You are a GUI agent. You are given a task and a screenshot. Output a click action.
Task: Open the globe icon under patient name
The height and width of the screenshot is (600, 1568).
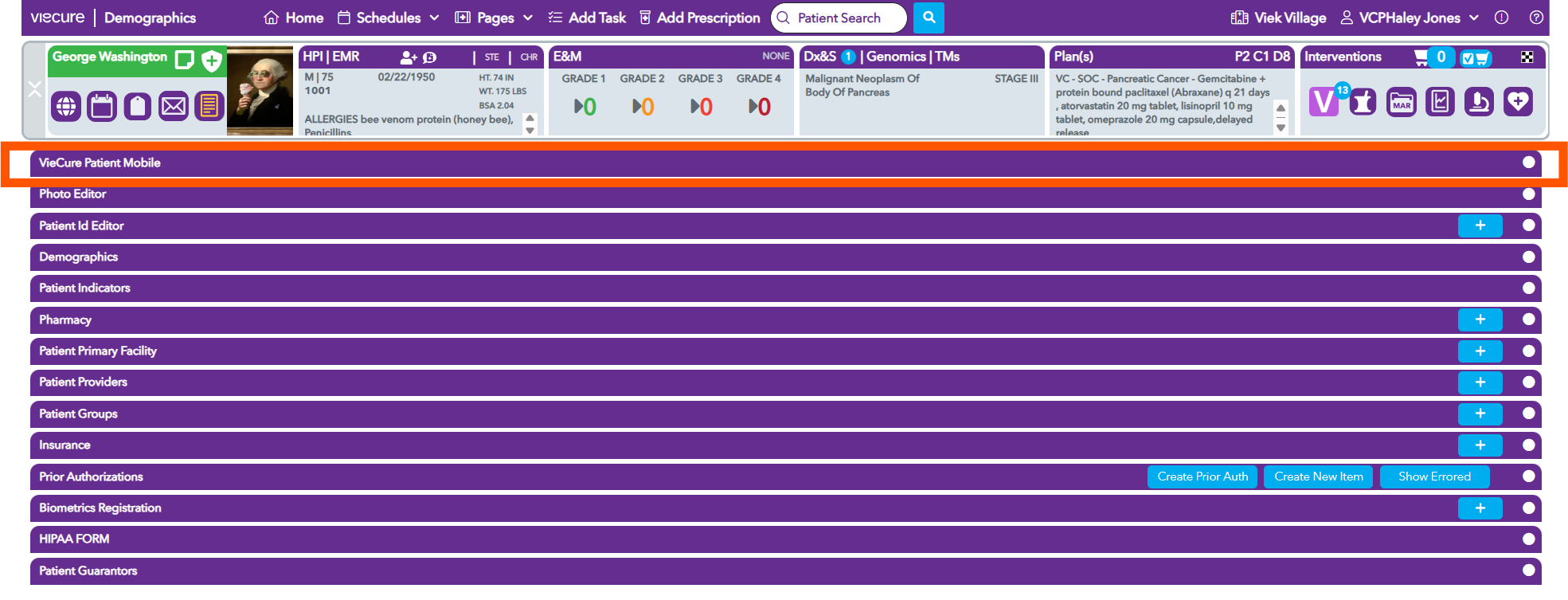click(x=66, y=105)
